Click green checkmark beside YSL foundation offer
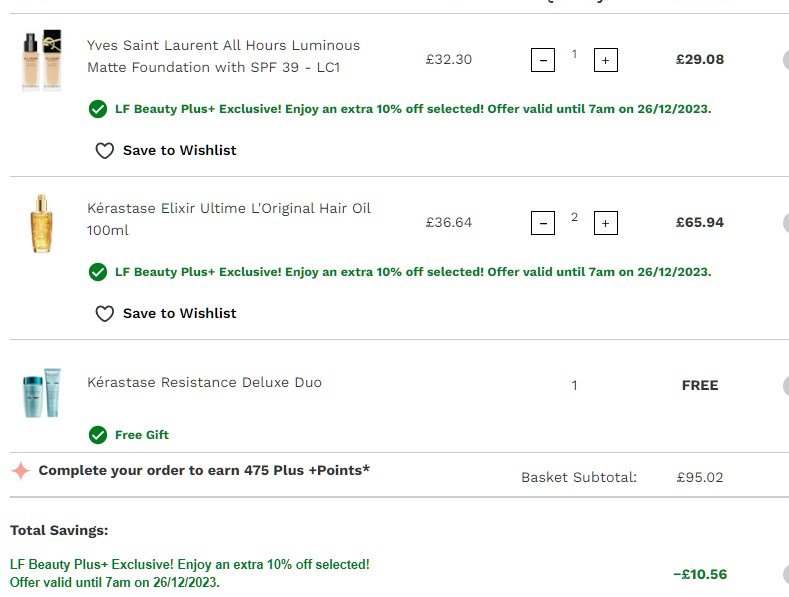The image size is (789, 597). point(98,109)
